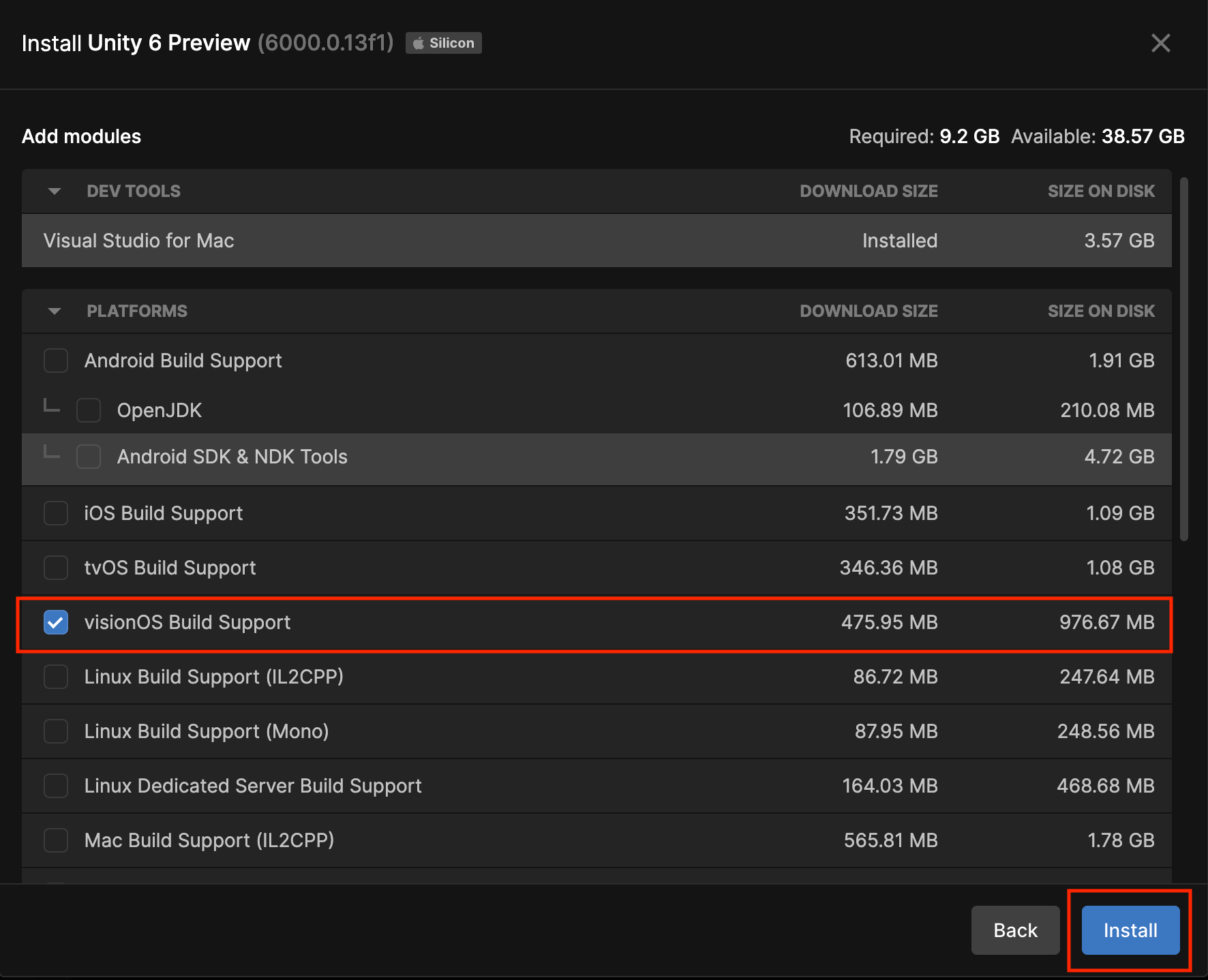Select tvOS Build Support checkbox
Viewport: 1208px width, 980px height.
point(56,568)
